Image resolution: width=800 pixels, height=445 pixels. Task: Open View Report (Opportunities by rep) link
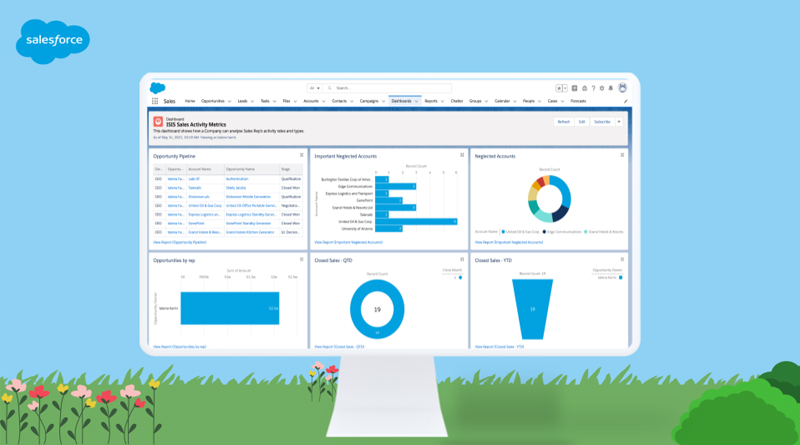[180, 347]
